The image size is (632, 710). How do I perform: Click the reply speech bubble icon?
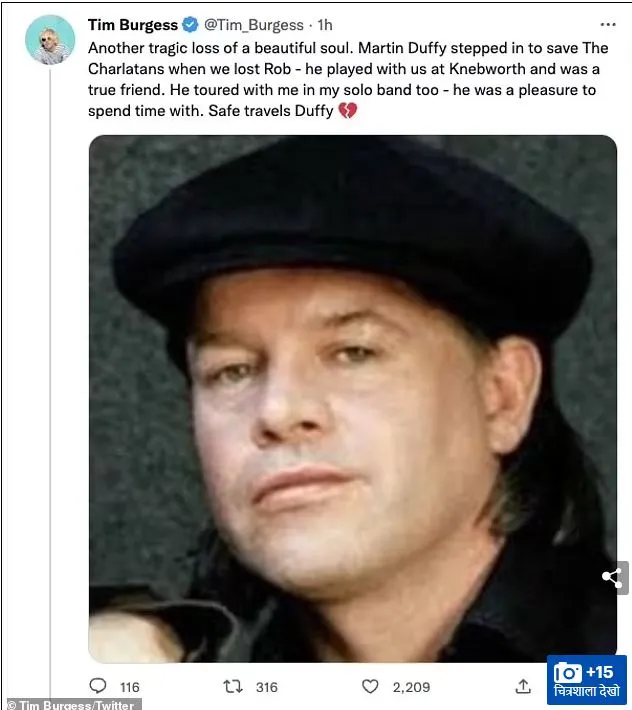click(x=98, y=686)
